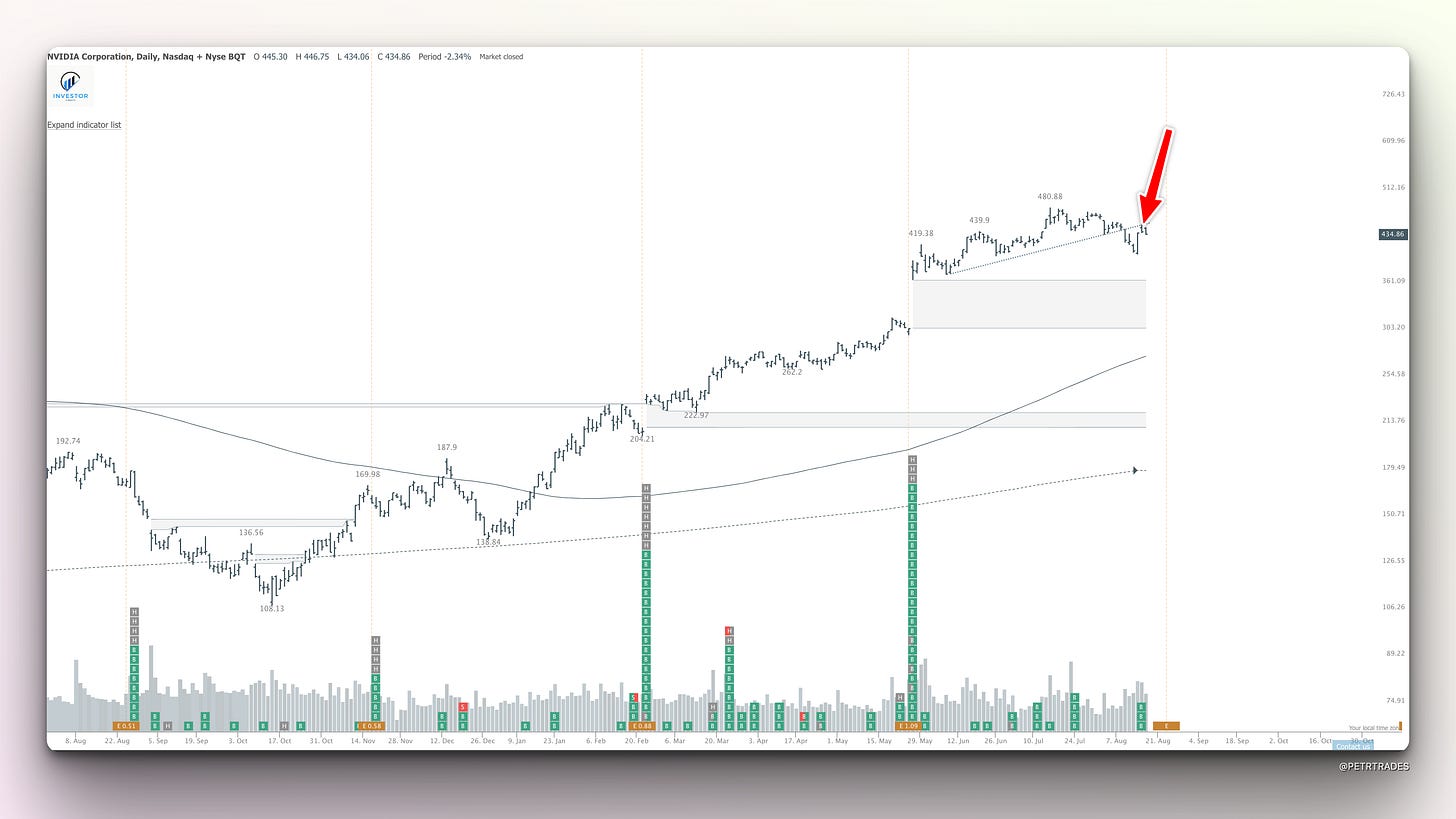Viewport: 1456px width, 819px height.
Task: Click the Contact us button
Action: point(1353,746)
